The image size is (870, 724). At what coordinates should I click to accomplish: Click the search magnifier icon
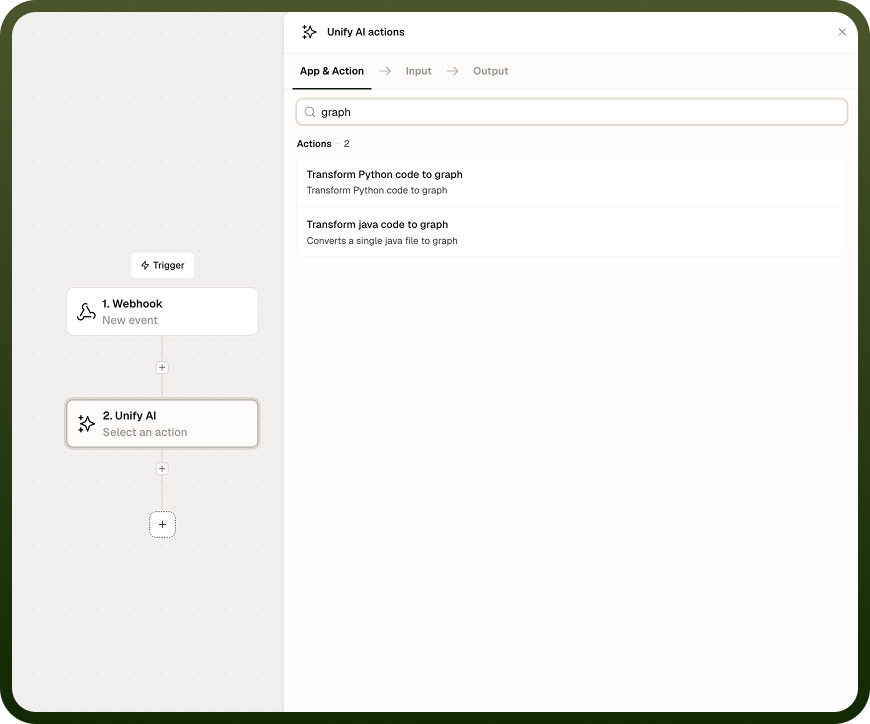pos(310,112)
